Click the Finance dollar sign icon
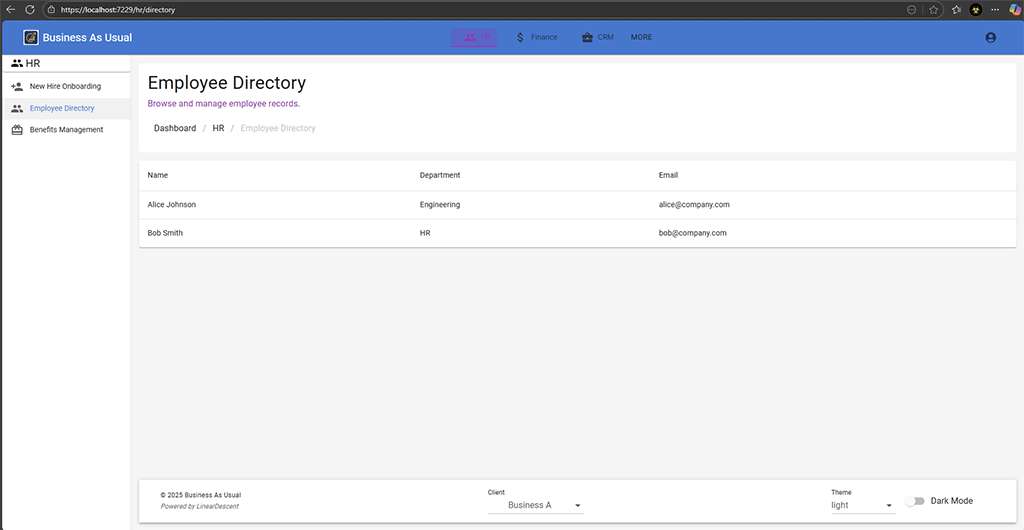Screen dimensions: 1024x530 tap(520, 38)
